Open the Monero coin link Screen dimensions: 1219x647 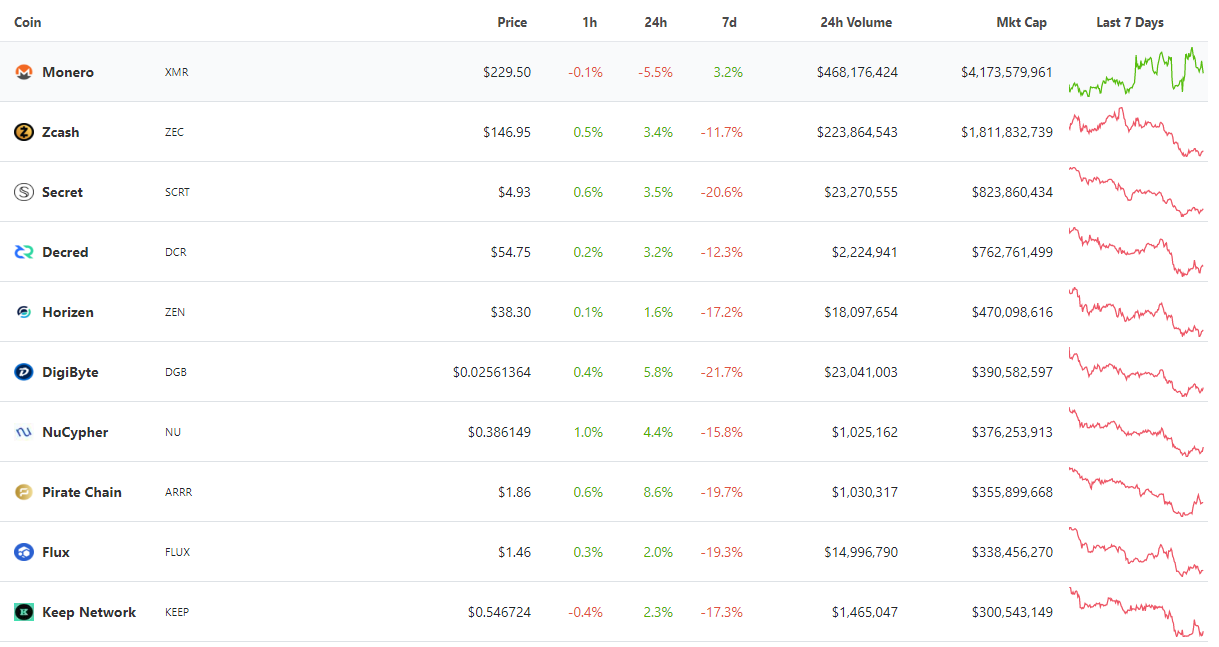tap(68, 72)
